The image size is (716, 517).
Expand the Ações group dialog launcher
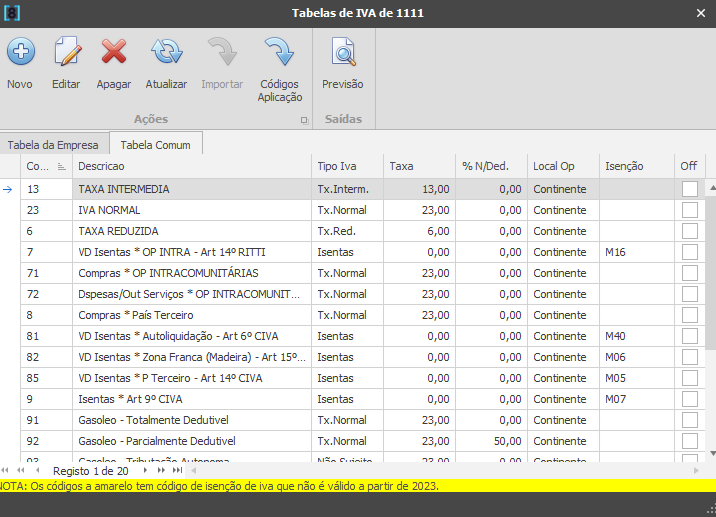point(304,120)
